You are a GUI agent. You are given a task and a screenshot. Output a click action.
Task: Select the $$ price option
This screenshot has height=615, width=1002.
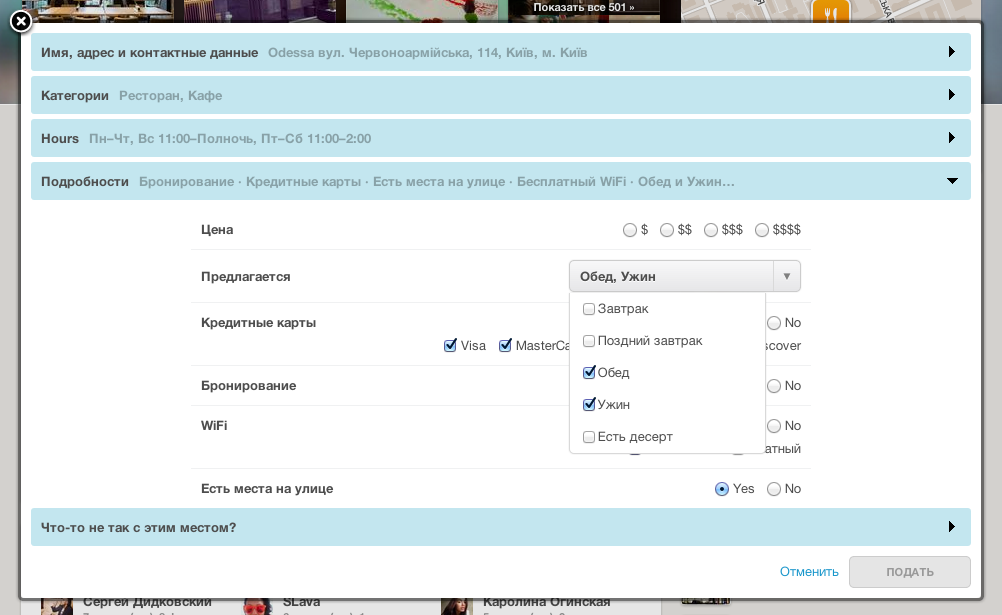click(x=667, y=230)
